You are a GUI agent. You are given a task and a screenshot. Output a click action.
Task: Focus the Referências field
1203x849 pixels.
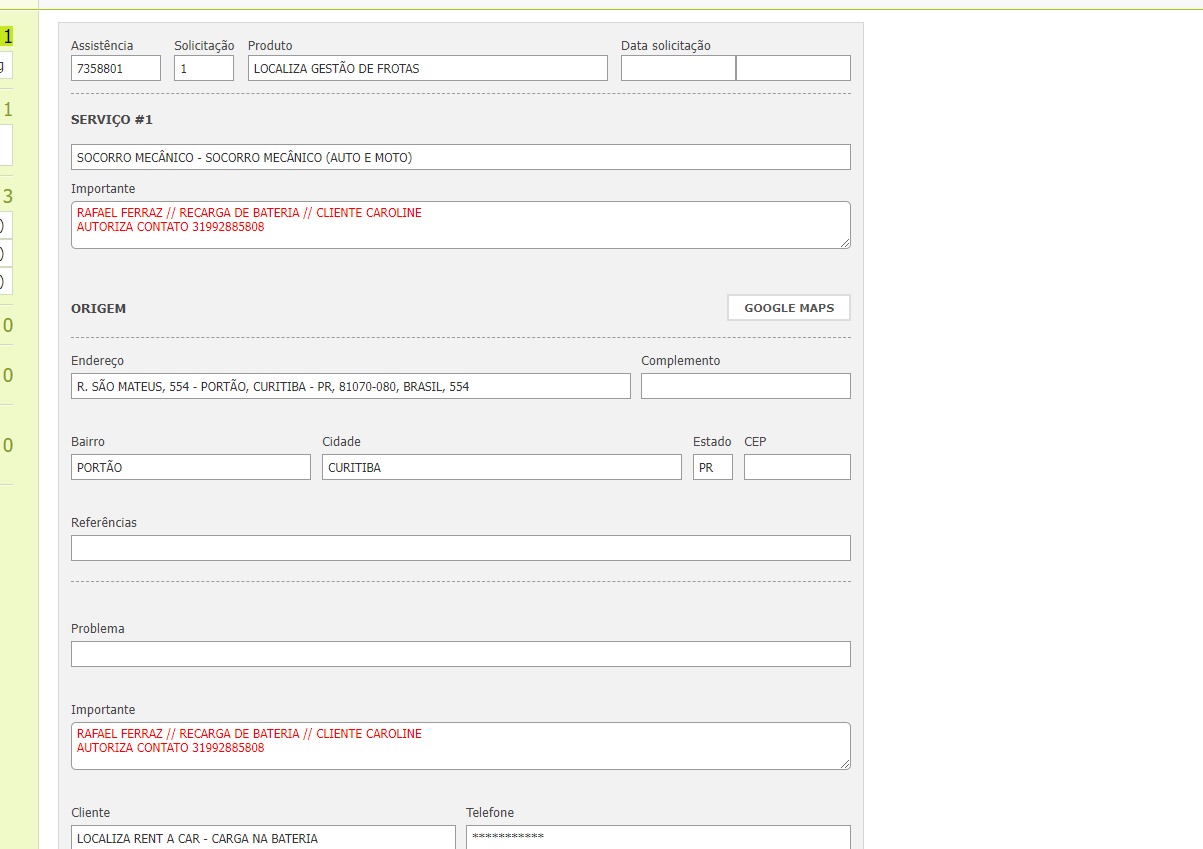(x=461, y=548)
